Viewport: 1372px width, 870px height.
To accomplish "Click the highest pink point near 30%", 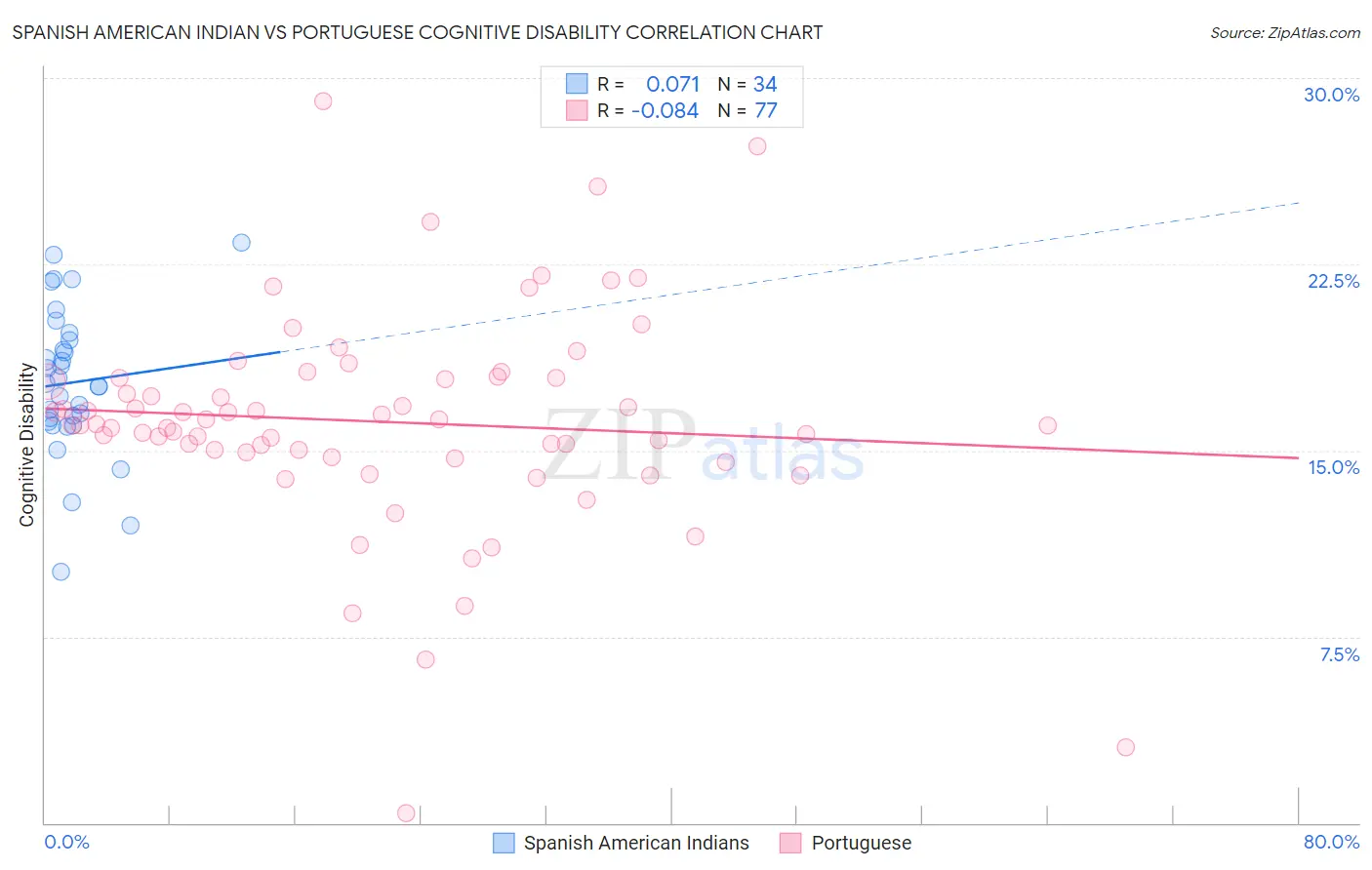I will 323,101.
